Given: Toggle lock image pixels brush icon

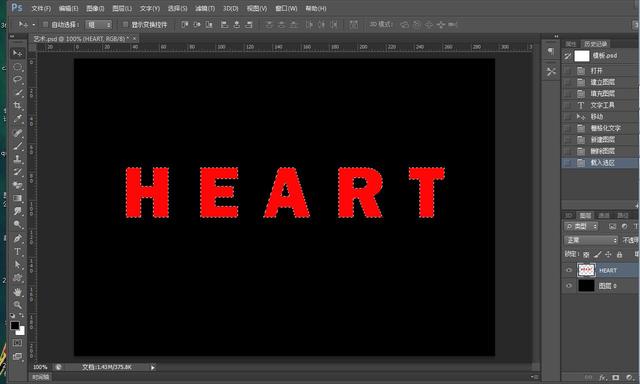Looking at the screenshot, I should point(597,255).
